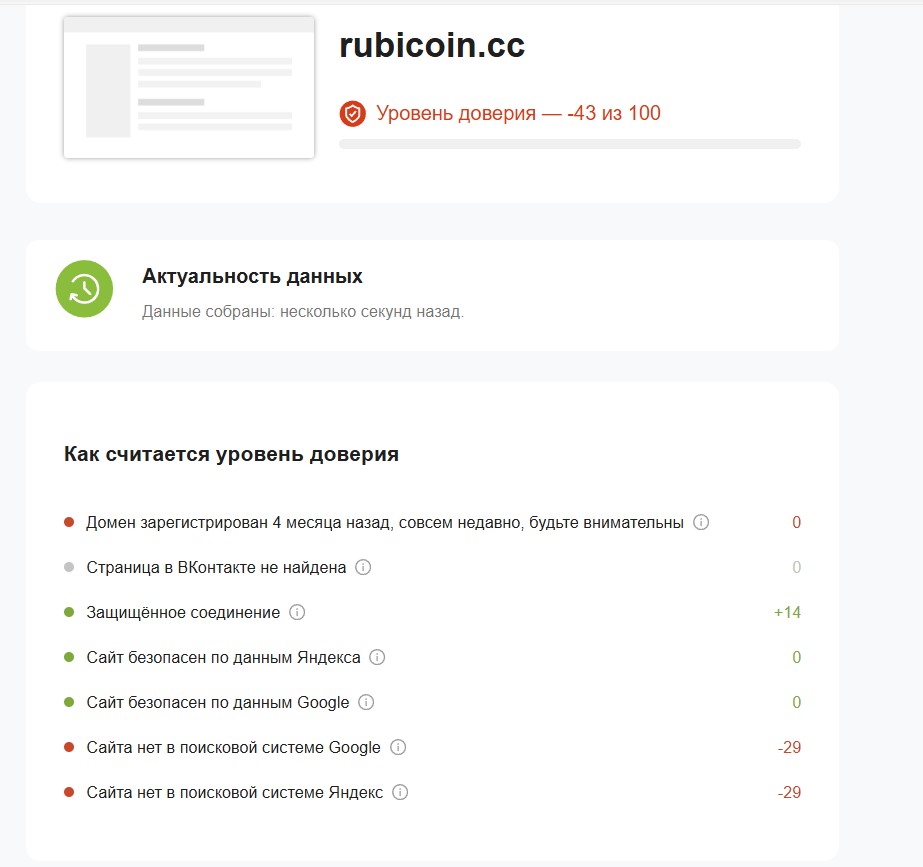
Task: Click the rubicoin.cc site preview thumbnail
Action: coord(189,87)
